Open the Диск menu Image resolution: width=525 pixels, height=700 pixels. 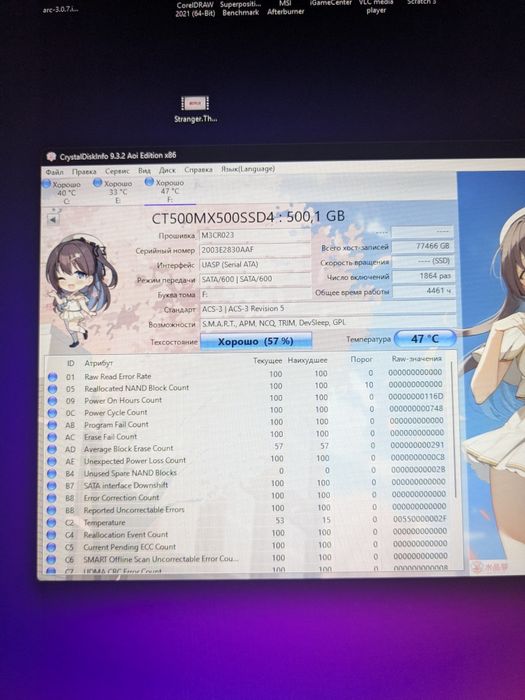(x=167, y=170)
